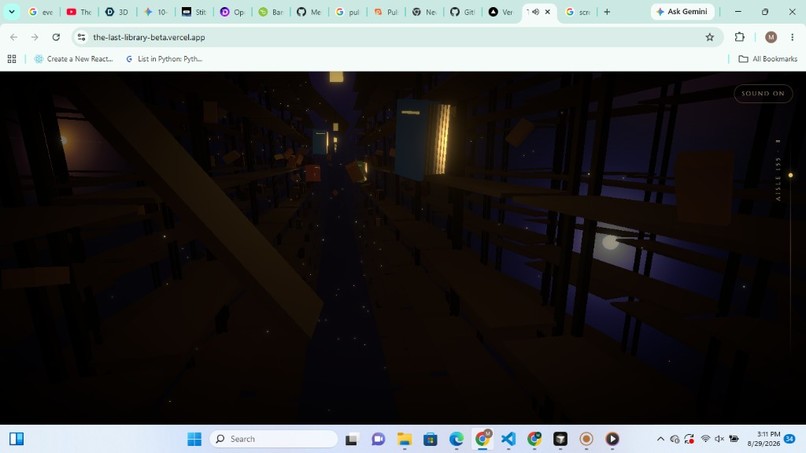Viewport: 806px width, 453px height.
Task: Switch to the Google 'pul' tab
Action: (x=347, y=11)
